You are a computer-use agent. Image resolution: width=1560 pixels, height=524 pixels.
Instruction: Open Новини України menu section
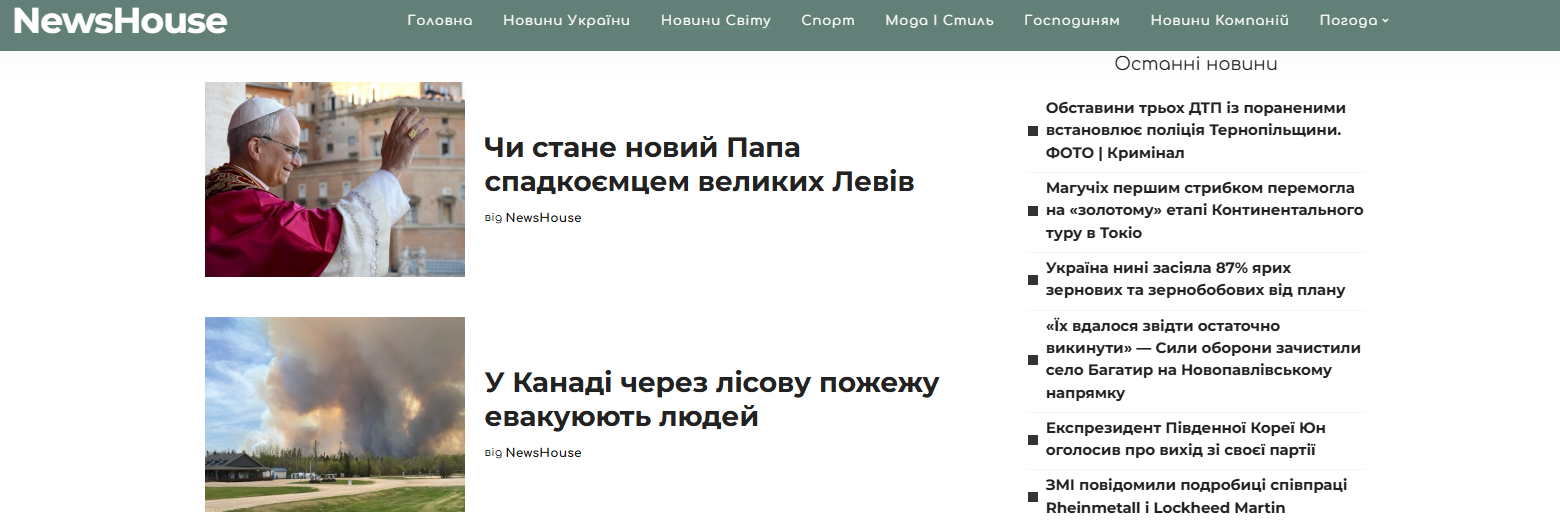[567, 20]
